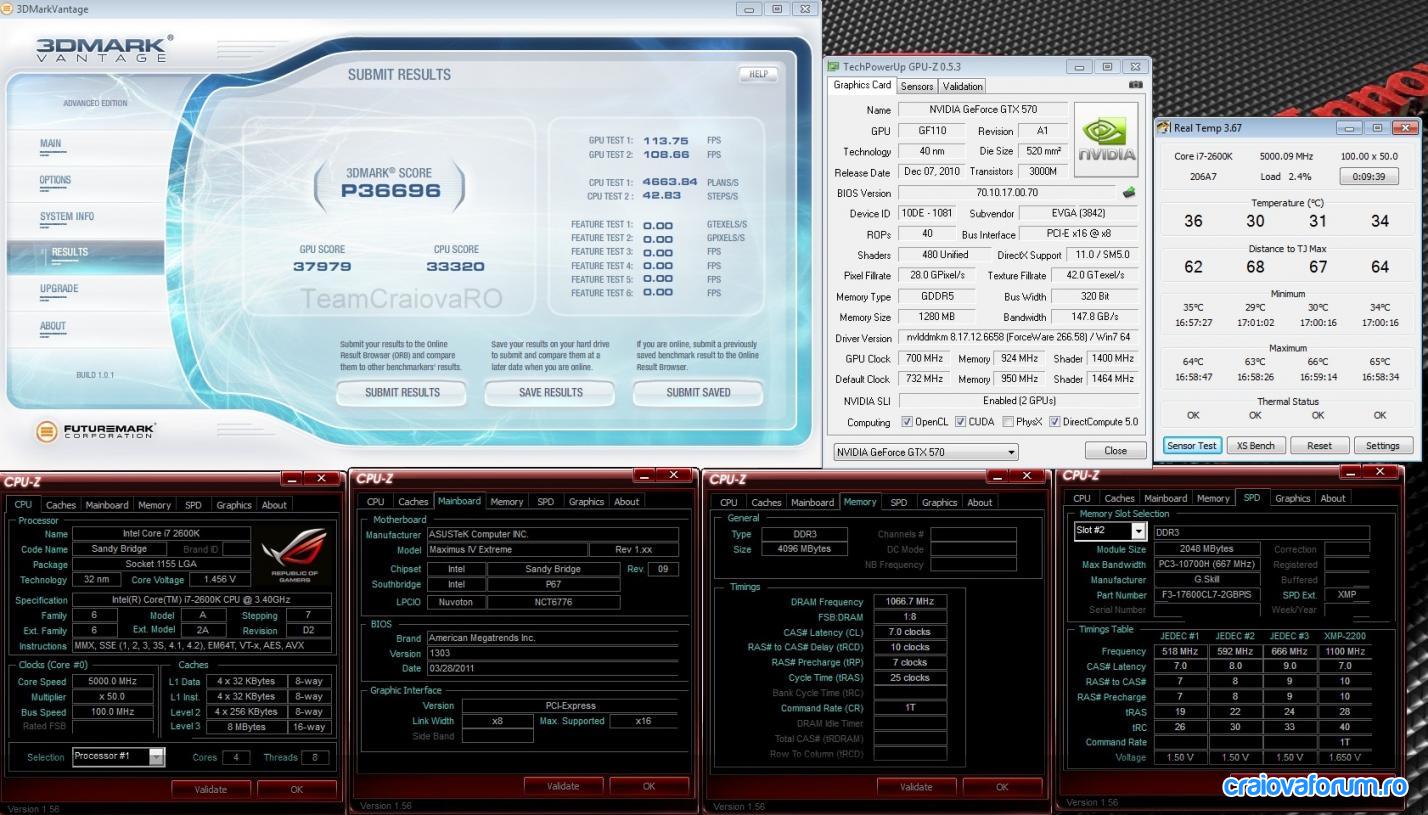Image resolution: width=1428 pixels, height=815 pixels.
Task: Open SPD tab in the CPU-Z Mainboard window
Action: pyautogui.click(x=545, y=501)
